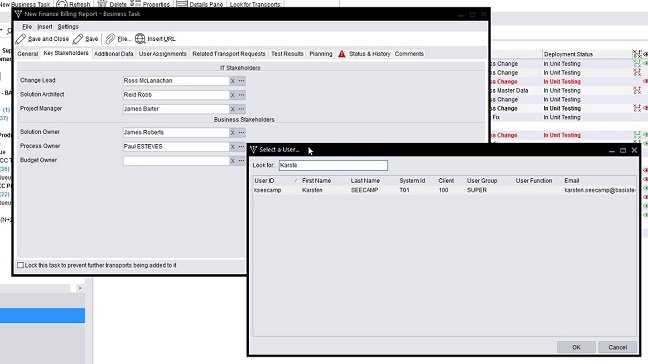
Task: Click Delete in the background main toolbar
Action: point(112,4)
